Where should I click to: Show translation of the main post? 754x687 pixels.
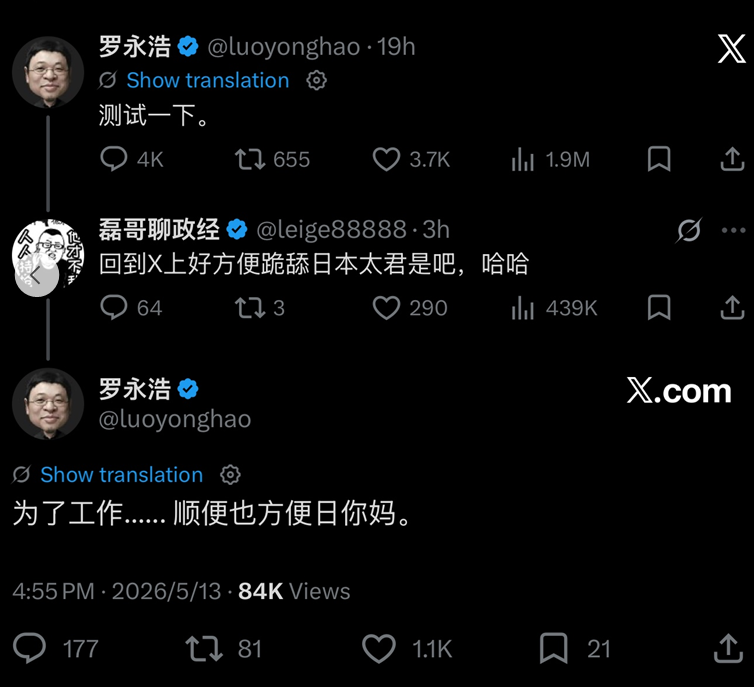pyautogui.click(x=122, y=475)
